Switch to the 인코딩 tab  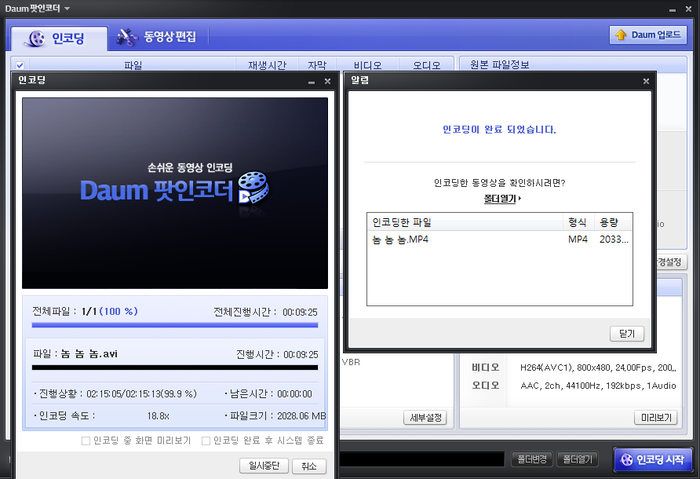pos(59,38)
